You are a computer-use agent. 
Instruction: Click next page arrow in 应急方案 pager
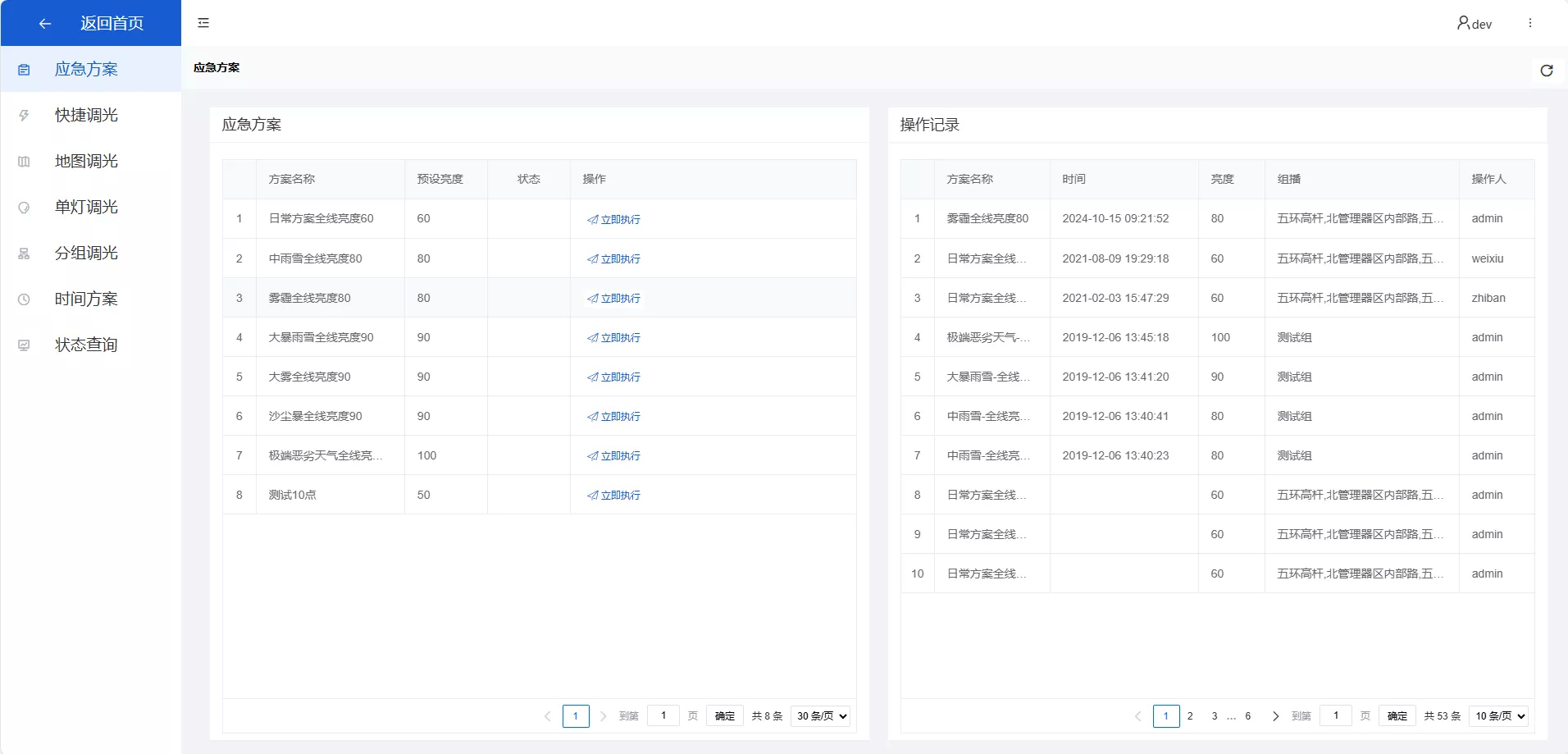point(604,716)
